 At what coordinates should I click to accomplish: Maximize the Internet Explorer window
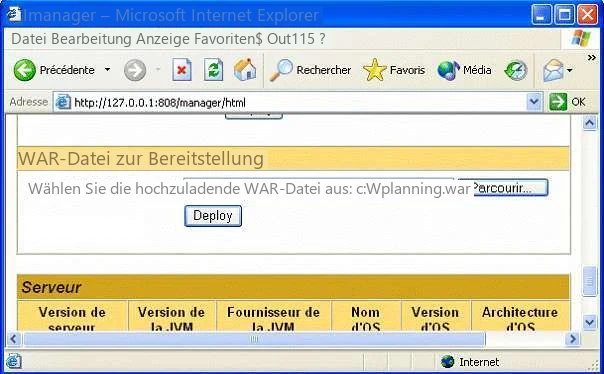[564, 15]
